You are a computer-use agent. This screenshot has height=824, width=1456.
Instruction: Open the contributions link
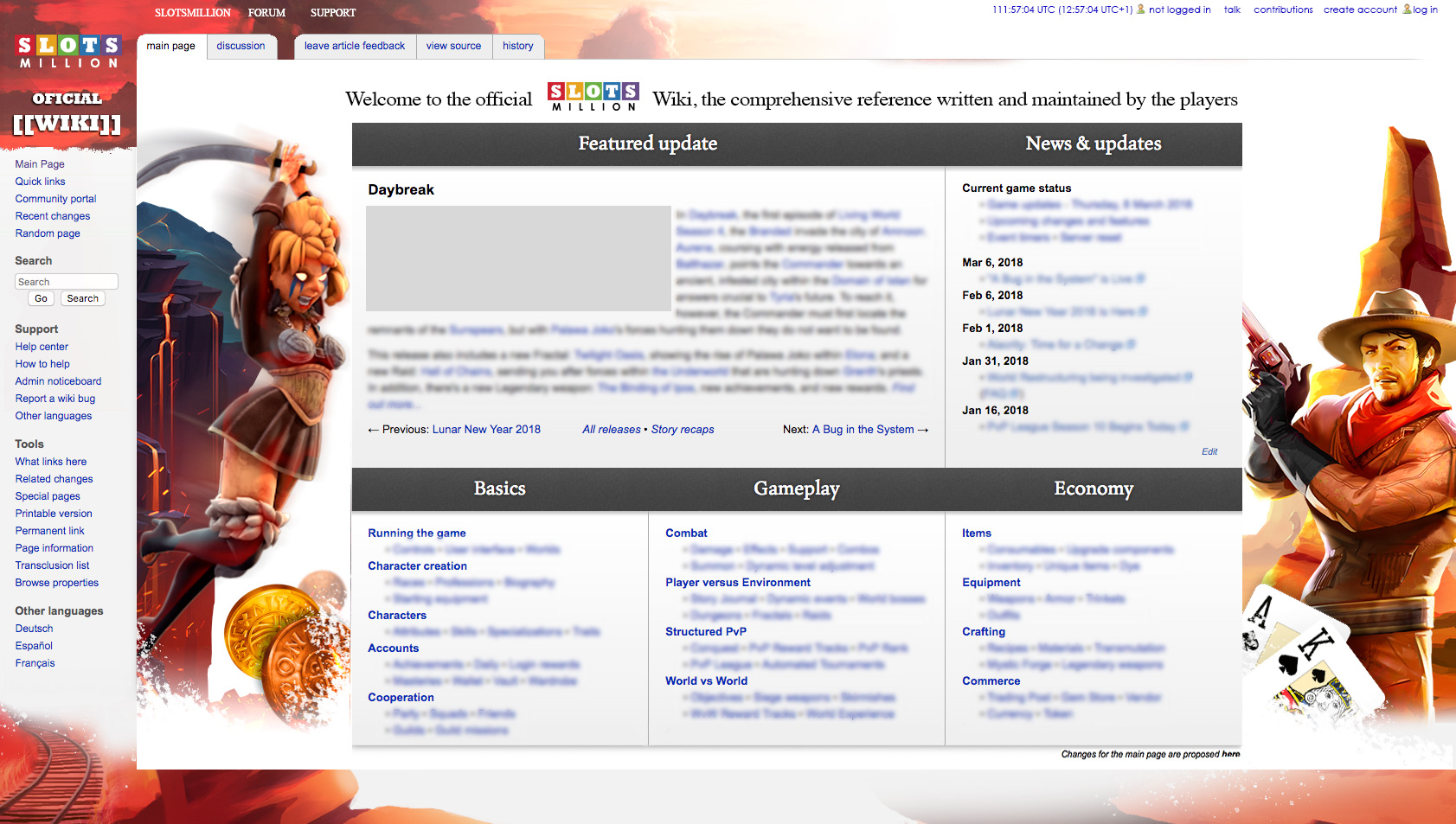(x=1283, y=10)
